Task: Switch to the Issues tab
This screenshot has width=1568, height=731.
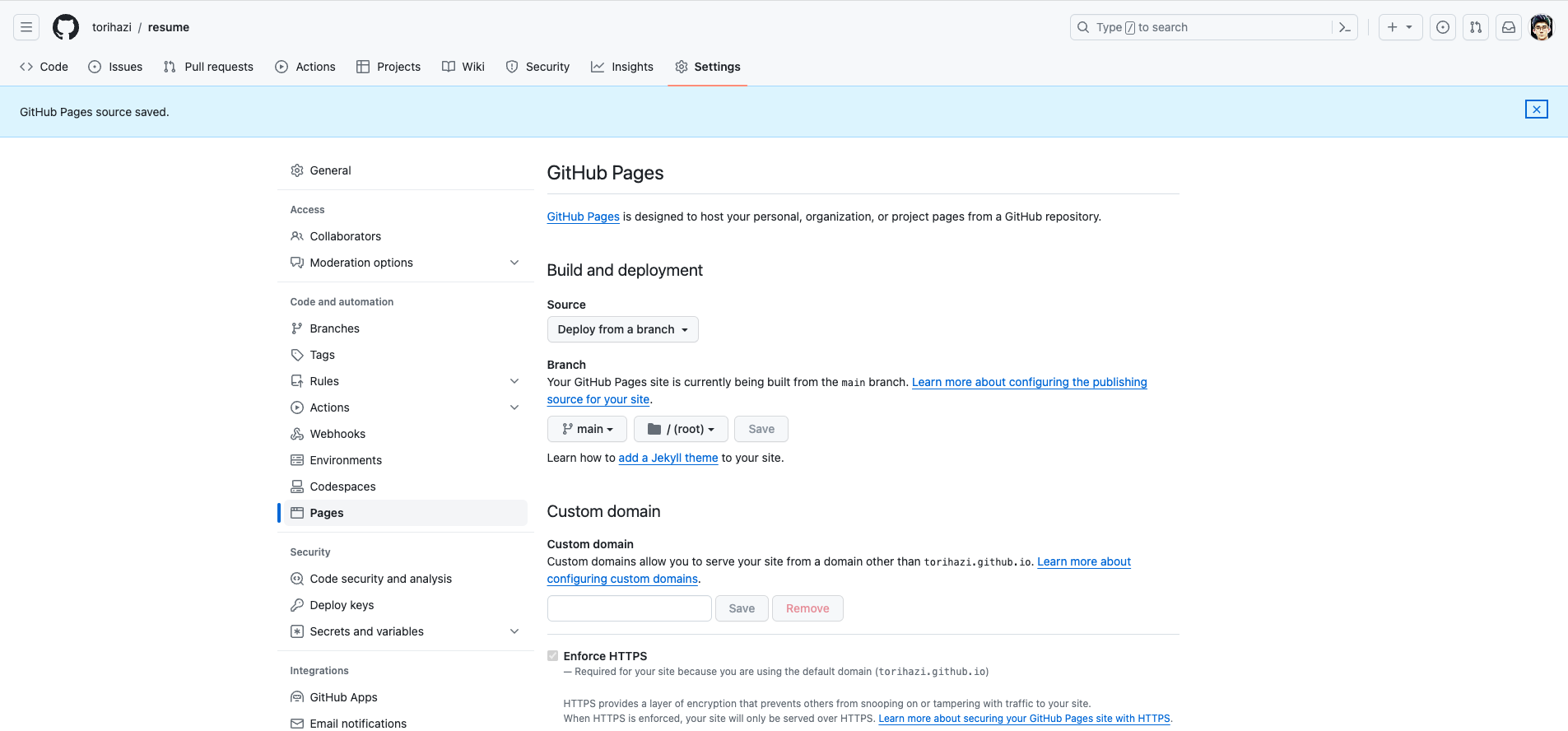Action: tap(115, 67)
